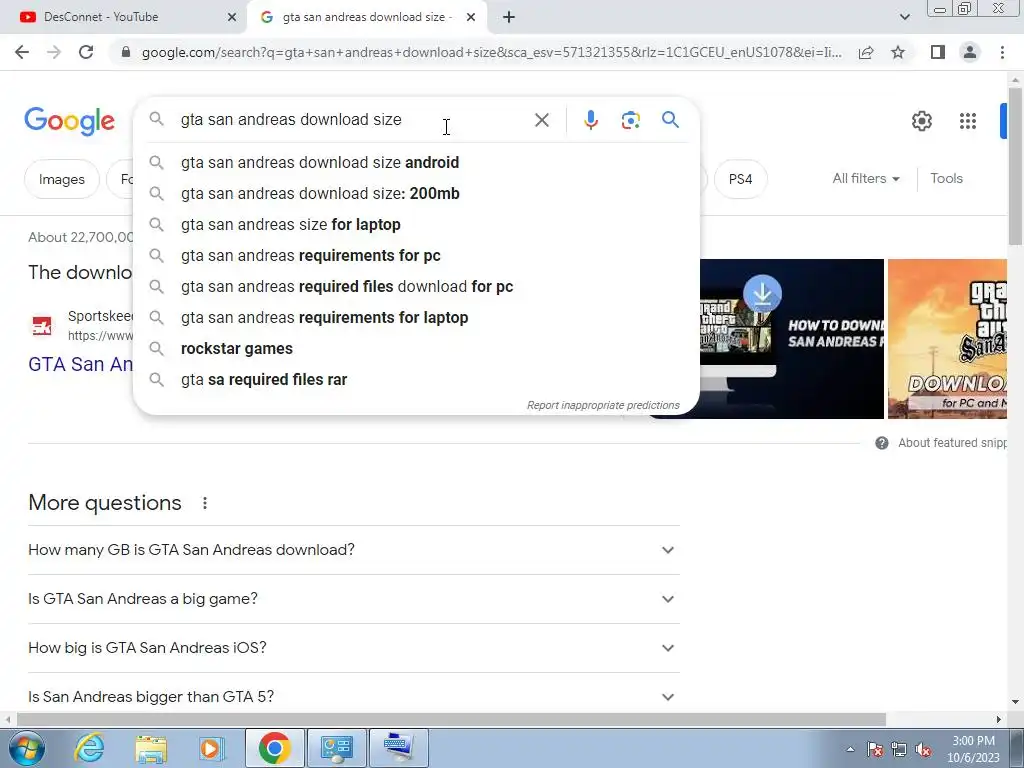
Task: Click the About featured snippets help icon
Action: (x=882, y=443)
